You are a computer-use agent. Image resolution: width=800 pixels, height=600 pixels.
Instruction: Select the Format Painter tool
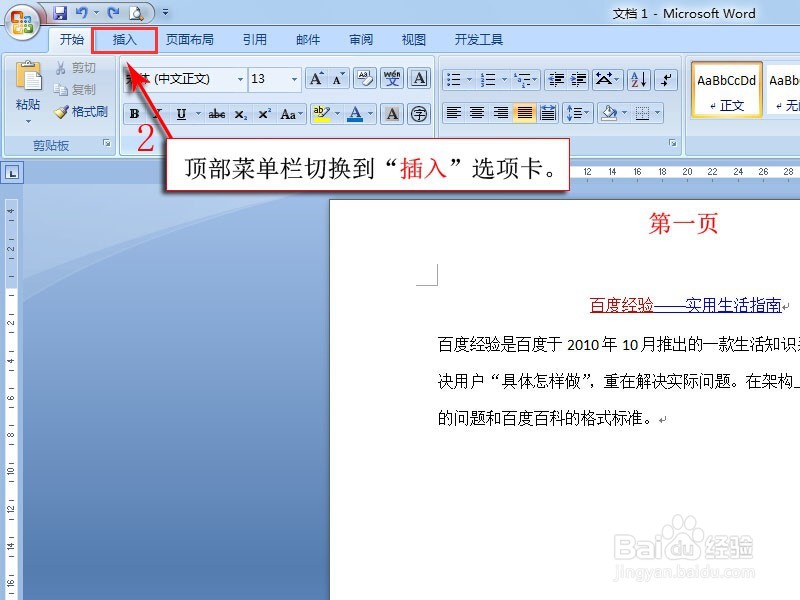82,112
